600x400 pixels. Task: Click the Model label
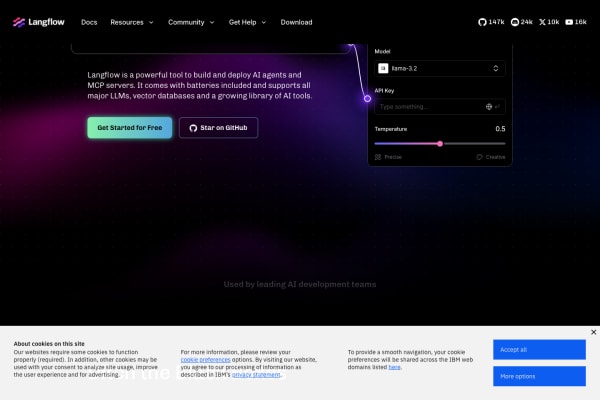(x=382, y=51)
